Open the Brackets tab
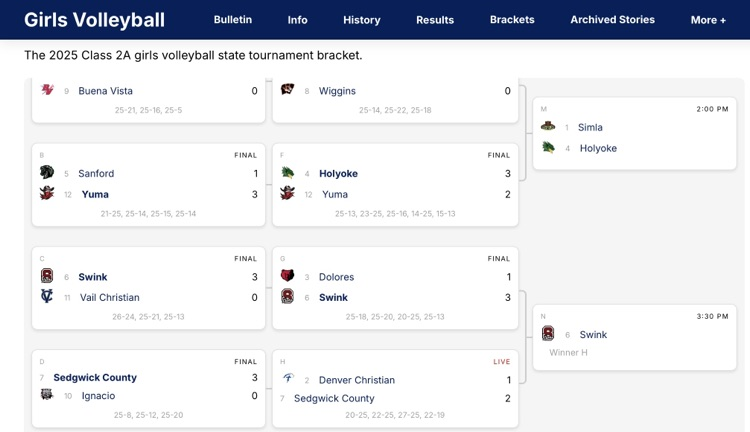 (512, 20)
